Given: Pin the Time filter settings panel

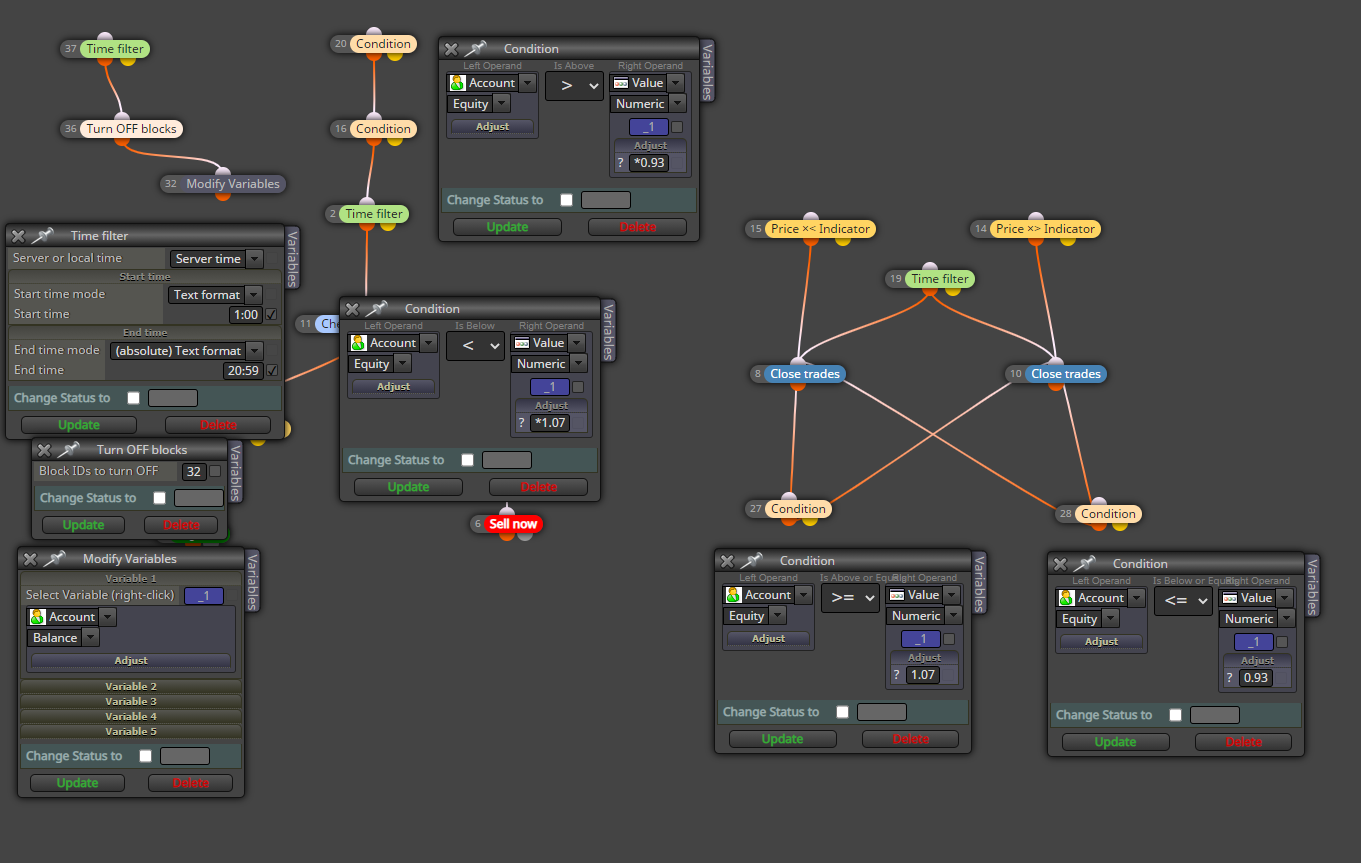Looking at the screenshot, I should pos(42,236).
